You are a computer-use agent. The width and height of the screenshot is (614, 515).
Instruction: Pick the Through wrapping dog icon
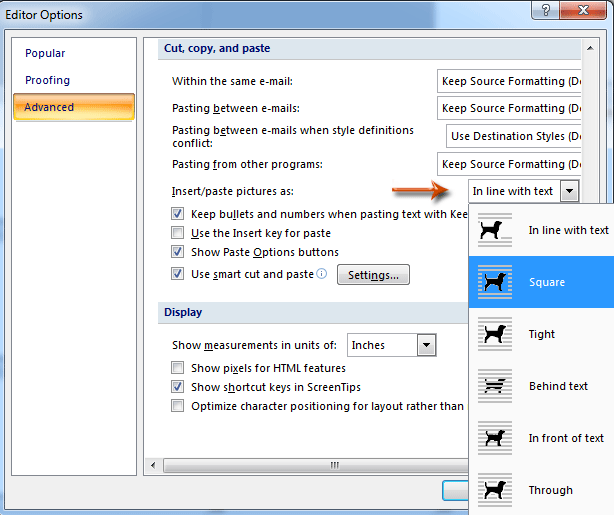click(495, 490)
